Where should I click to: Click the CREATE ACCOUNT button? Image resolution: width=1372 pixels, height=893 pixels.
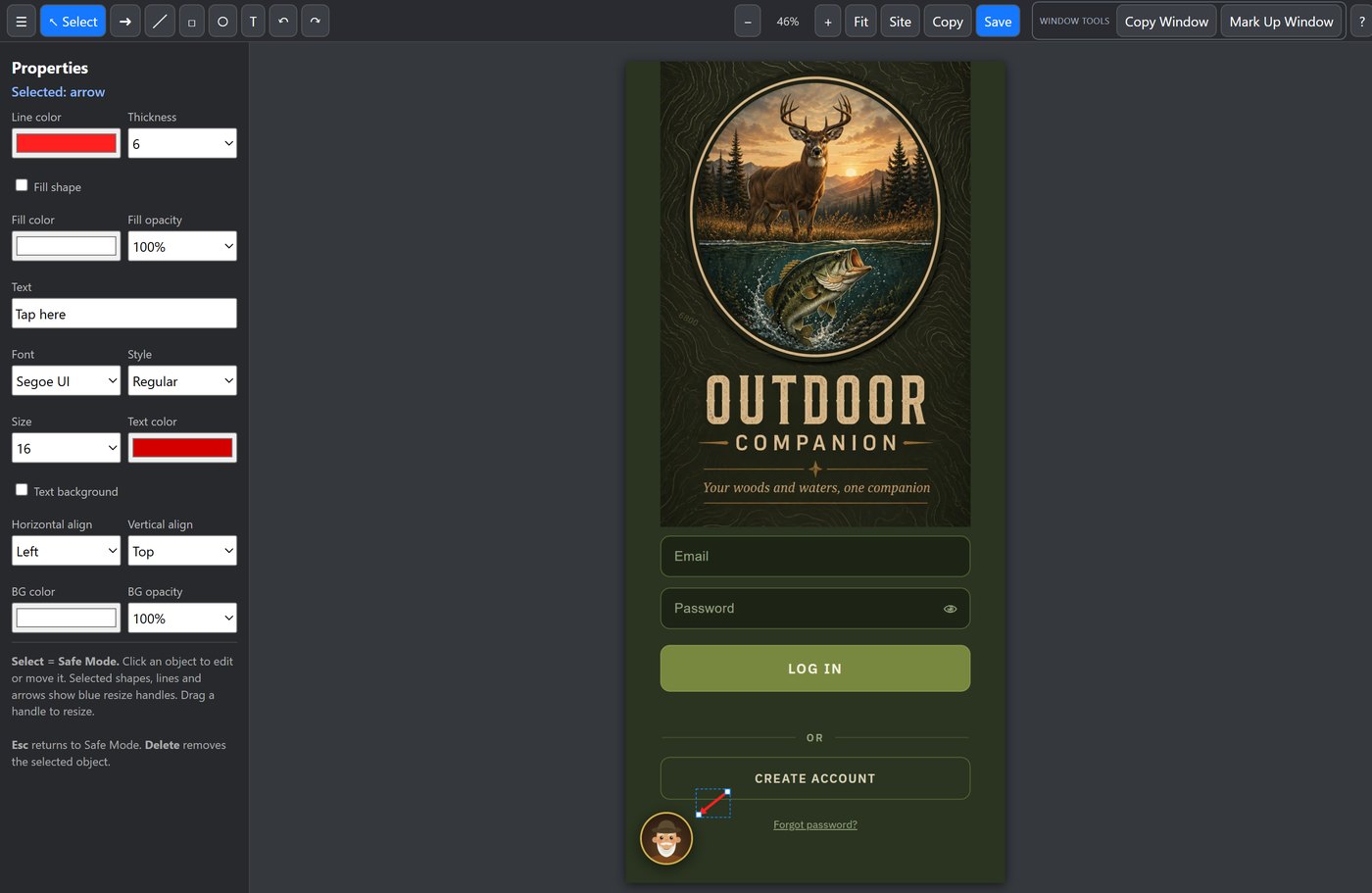click(x=815, y=778)
